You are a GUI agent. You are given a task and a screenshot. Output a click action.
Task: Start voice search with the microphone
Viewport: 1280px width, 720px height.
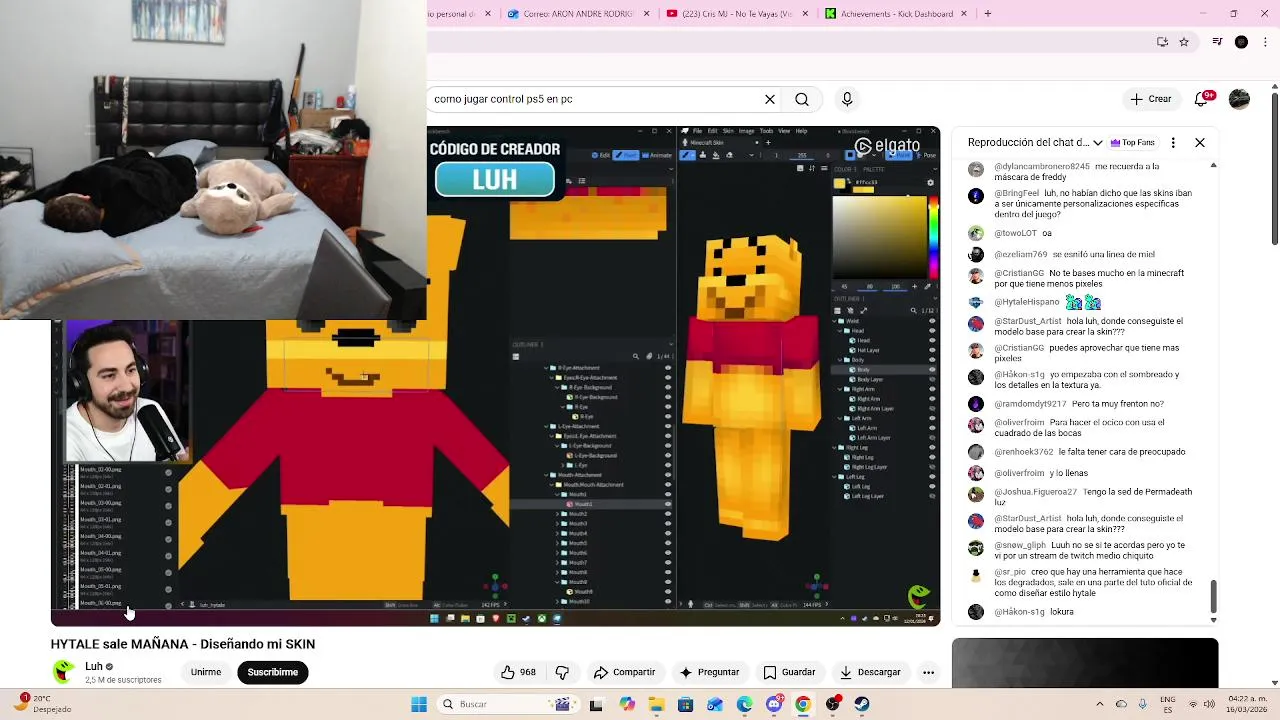click(x=847, y=99)
